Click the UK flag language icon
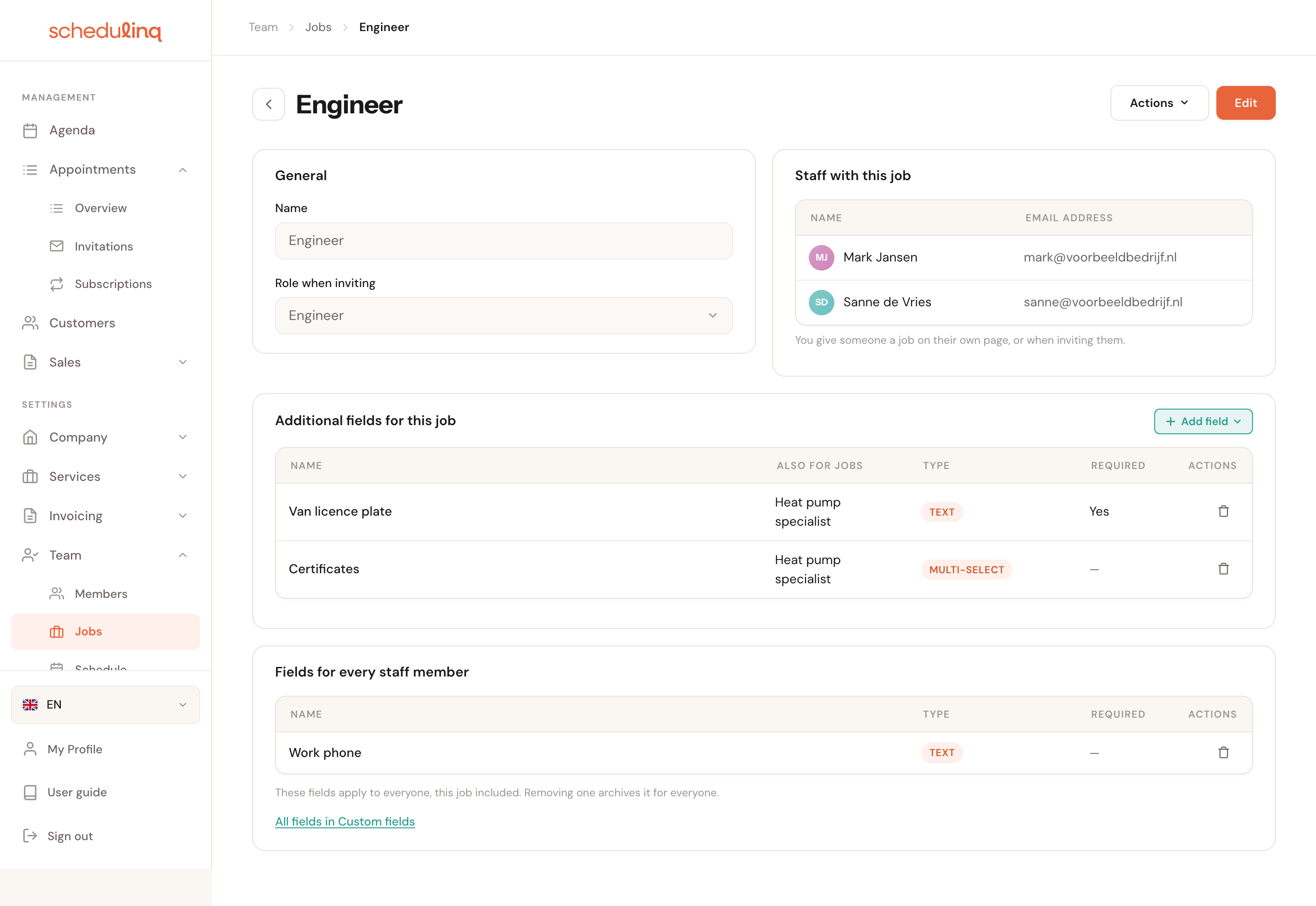Screen dimensions: 1316x906 click(30, 704)
